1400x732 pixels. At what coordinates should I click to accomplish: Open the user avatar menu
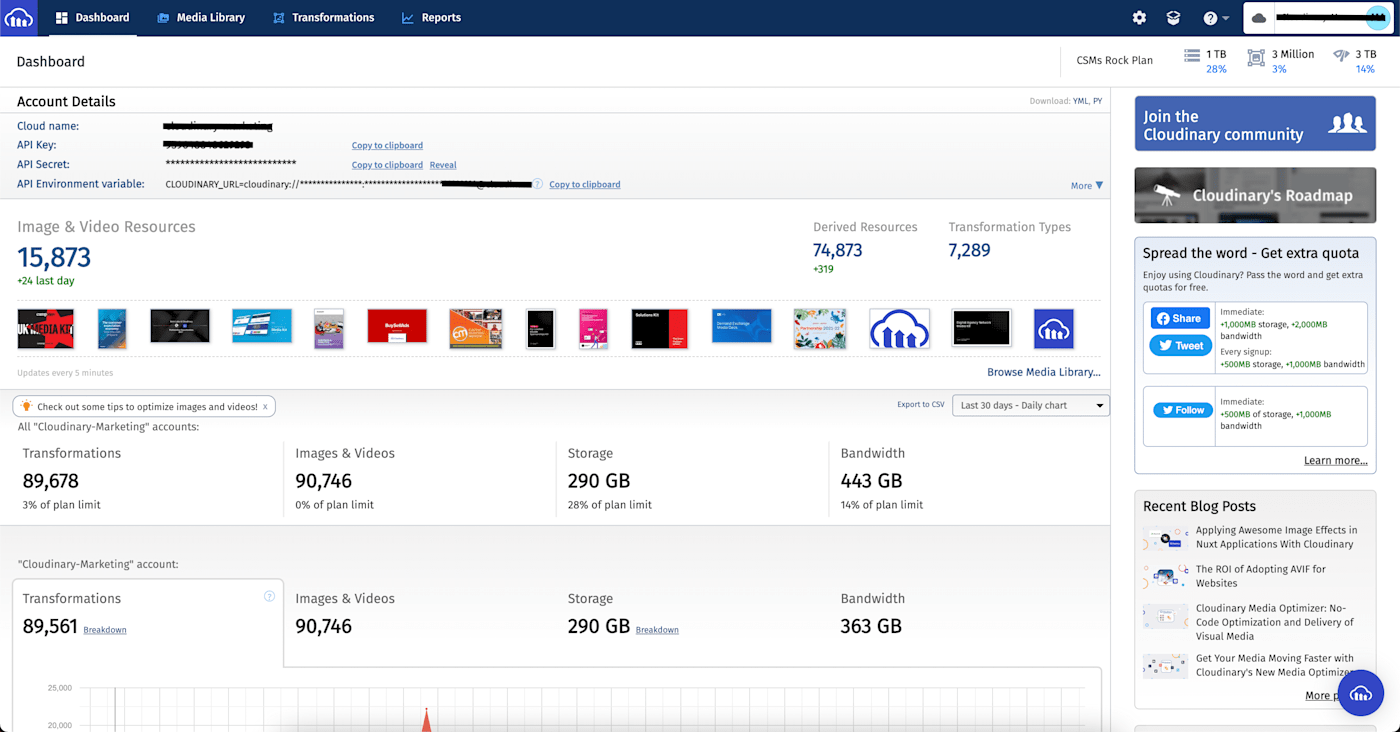[1376, 18]
